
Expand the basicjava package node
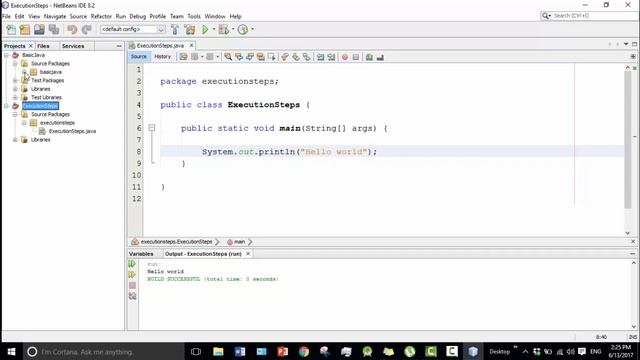click(24, 72)
